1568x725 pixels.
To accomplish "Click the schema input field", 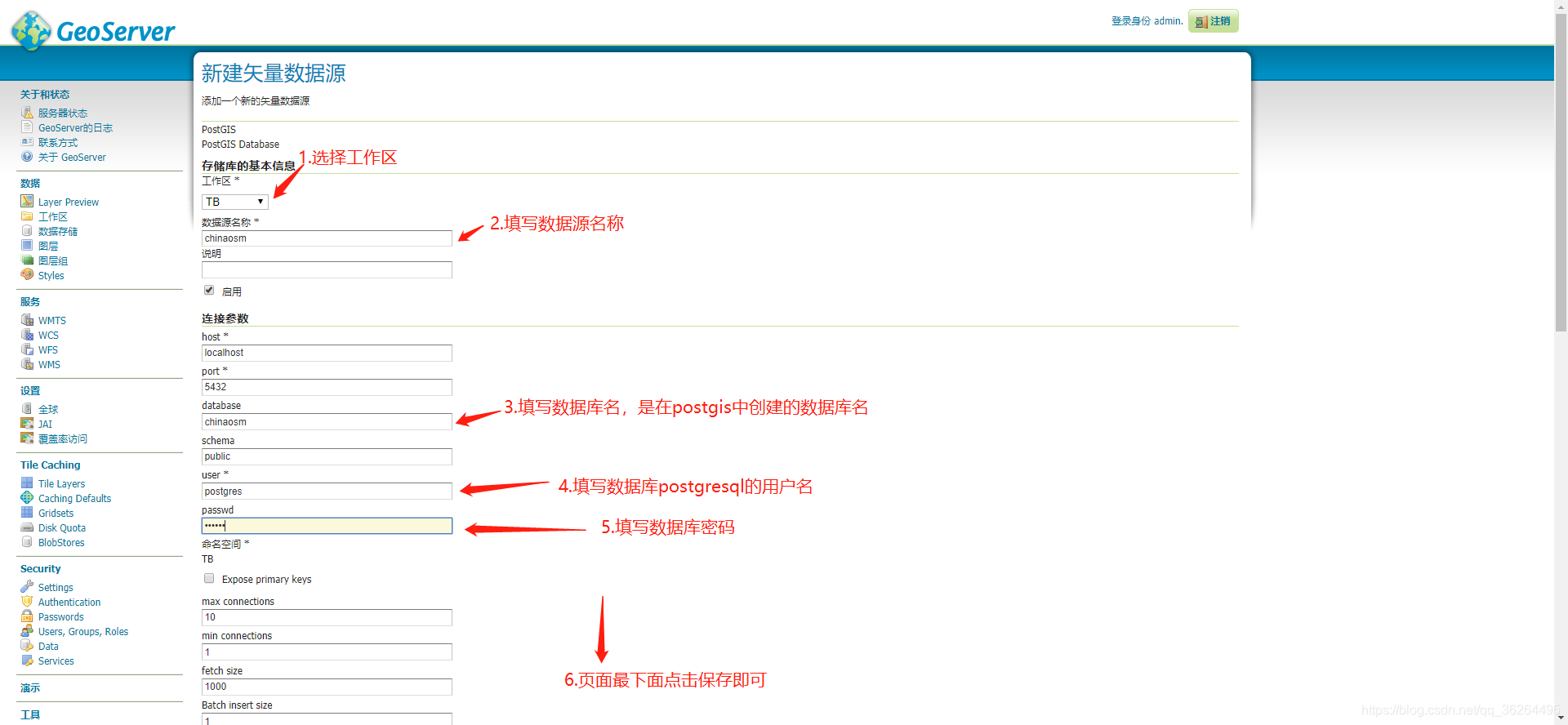I will click(327, 456).
